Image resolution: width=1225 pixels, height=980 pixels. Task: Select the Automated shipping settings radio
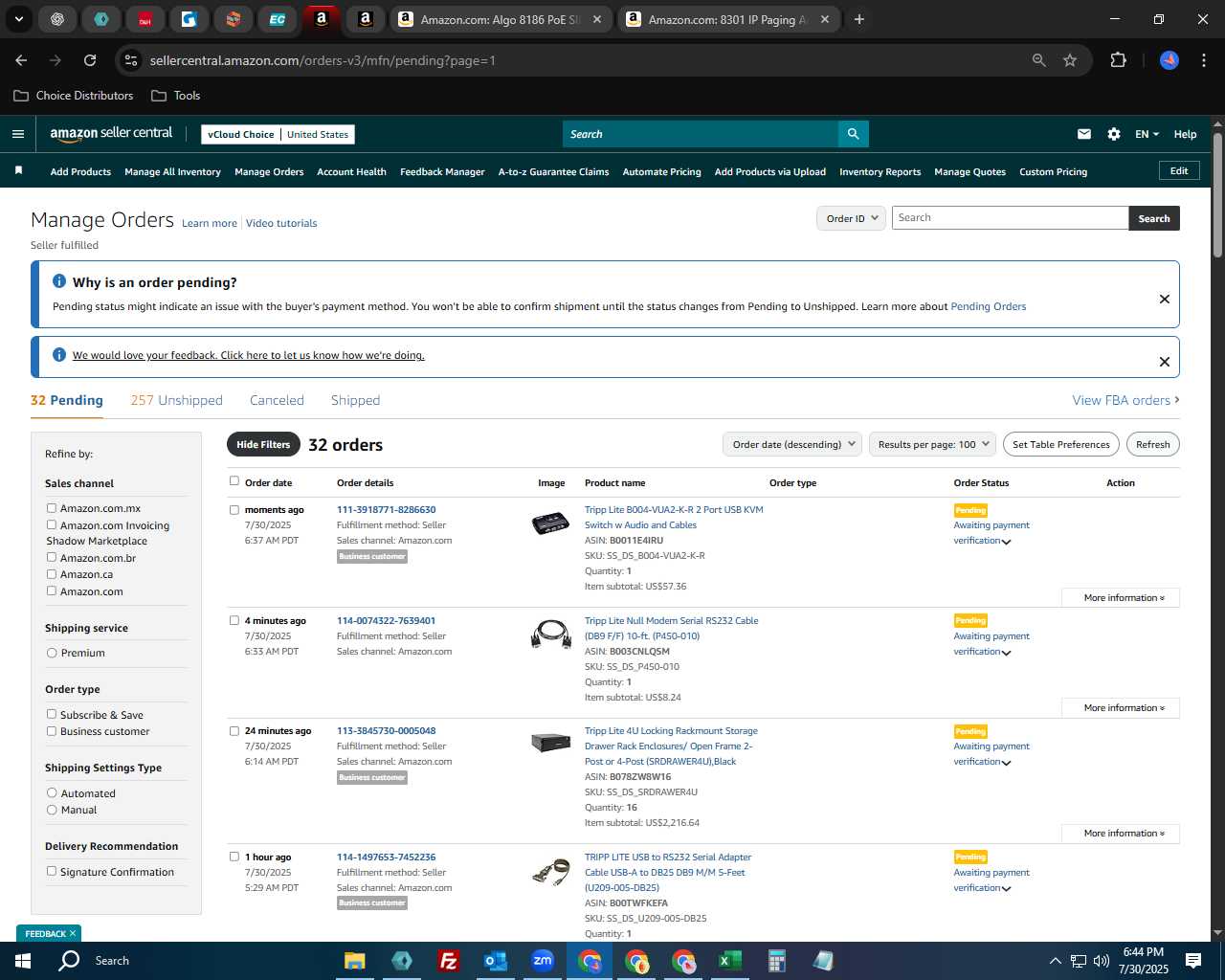52,792
